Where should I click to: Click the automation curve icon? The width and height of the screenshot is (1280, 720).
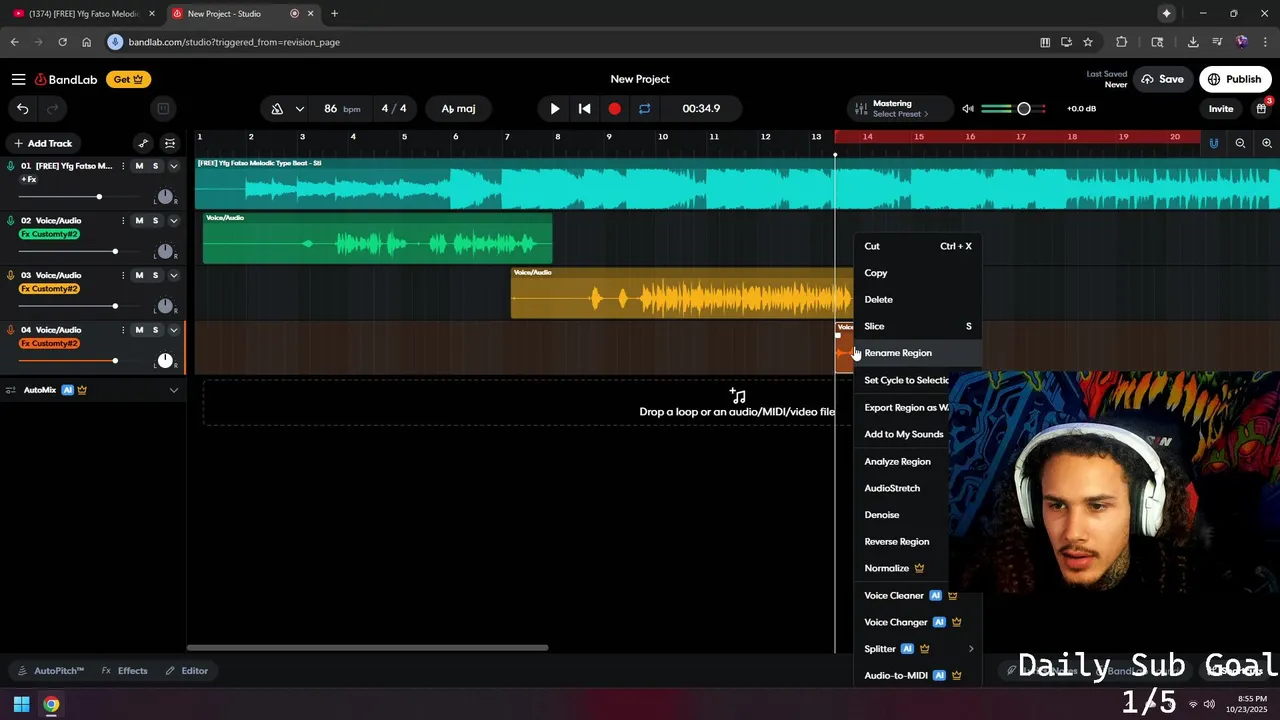(143, 143)
